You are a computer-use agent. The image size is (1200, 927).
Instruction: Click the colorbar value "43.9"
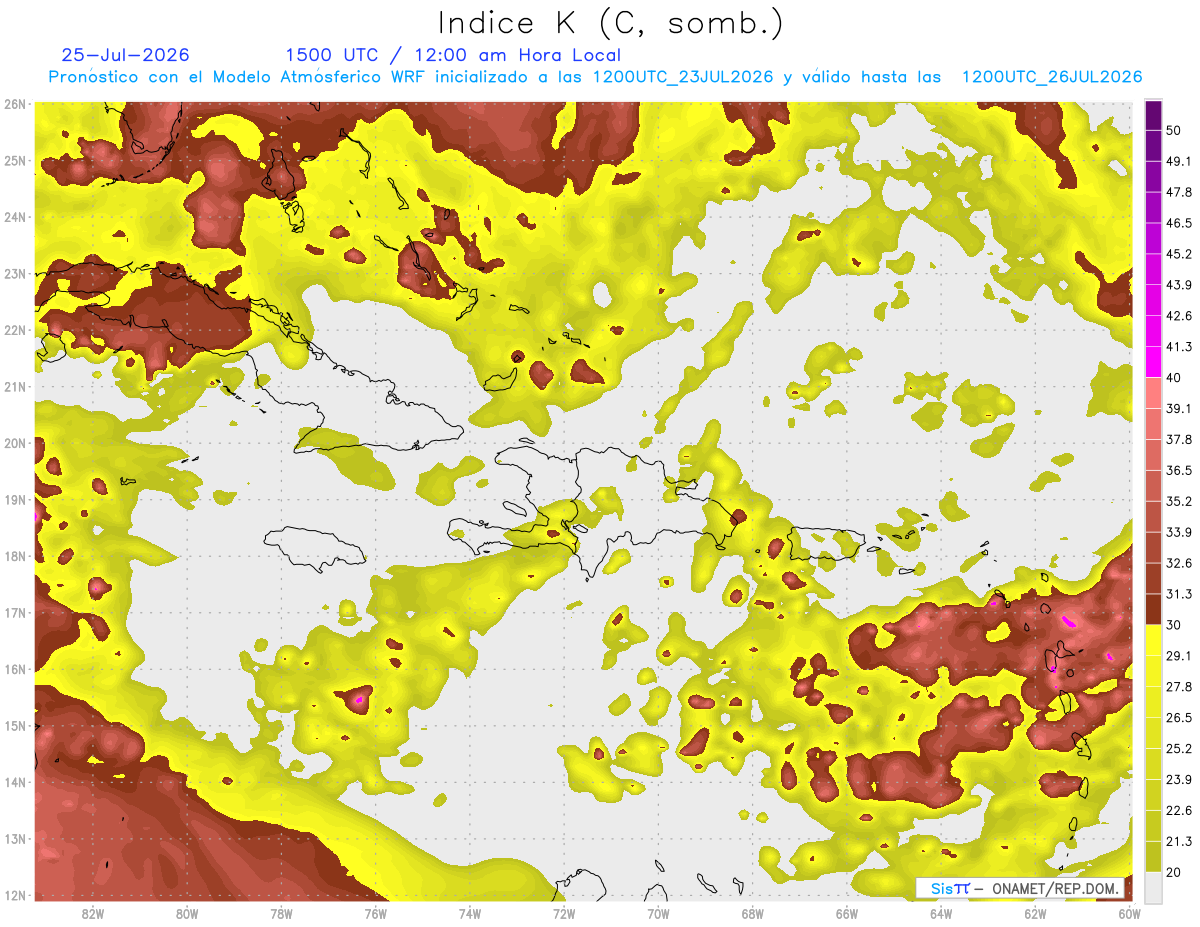(1178, 285)
